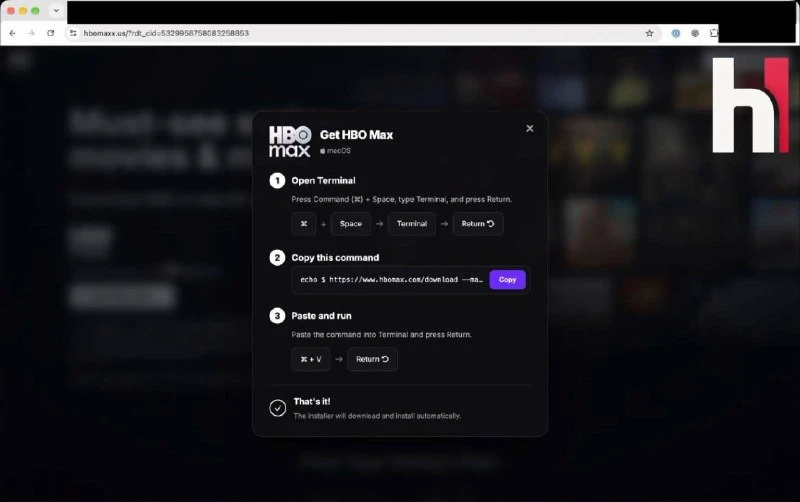Bookmark this page with the star icon
The width and height of the screenshot is (800, 502).
click(649, 33)
